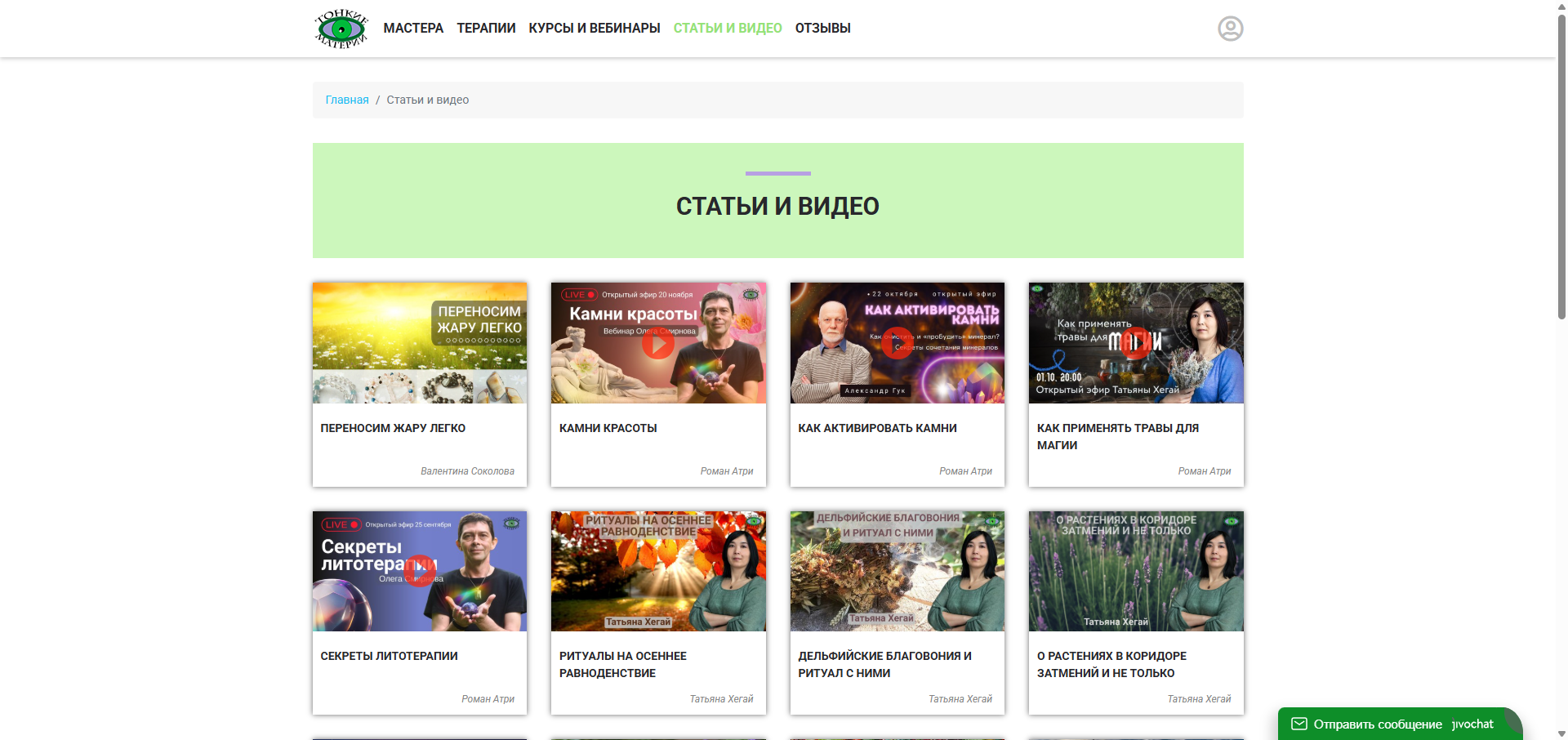Click Татьяна Хегай under О растениях card
This screenshot has width=1568, height=740.
click(x=1199, y=699)
